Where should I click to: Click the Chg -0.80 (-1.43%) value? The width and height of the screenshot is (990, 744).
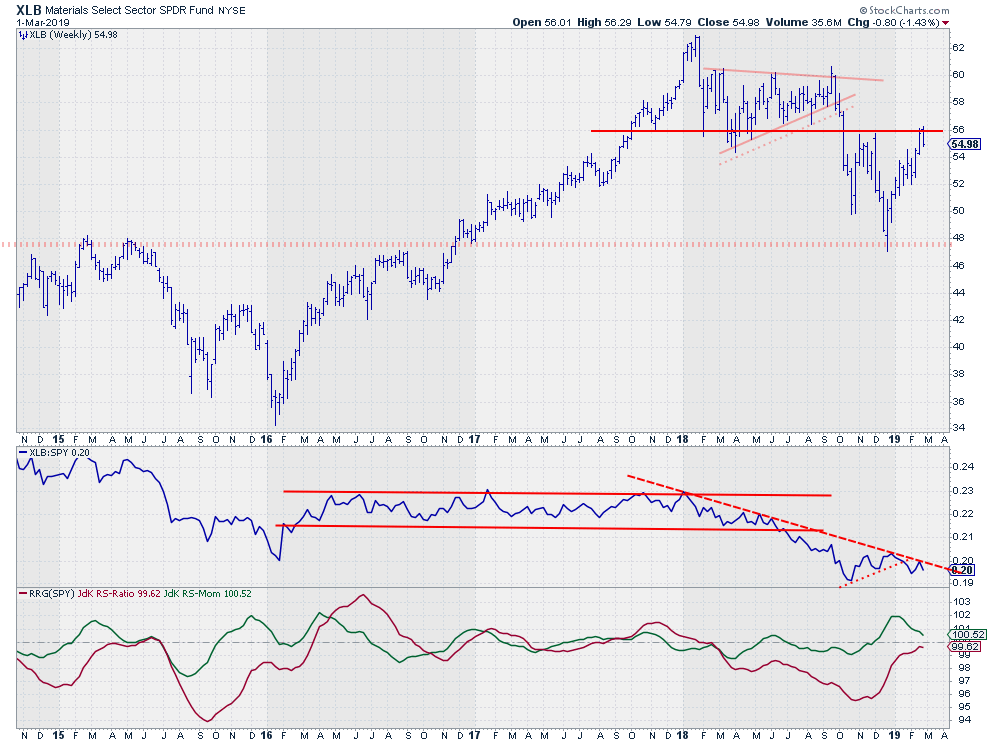[893, 22]
